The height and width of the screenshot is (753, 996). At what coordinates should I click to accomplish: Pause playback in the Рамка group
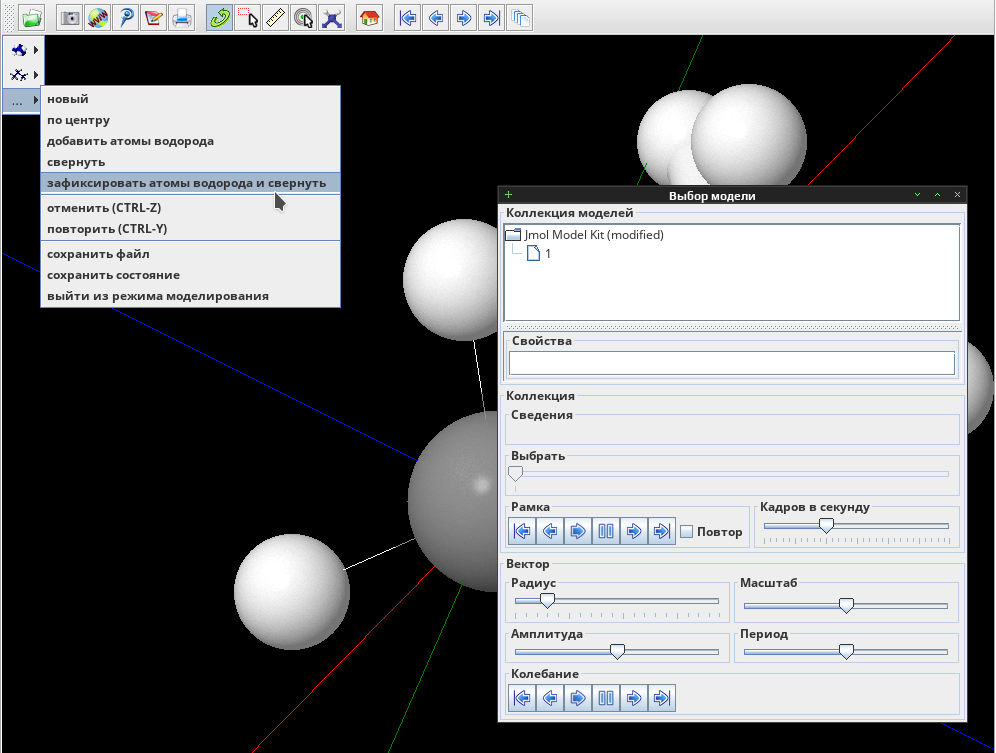click(606, 531)
